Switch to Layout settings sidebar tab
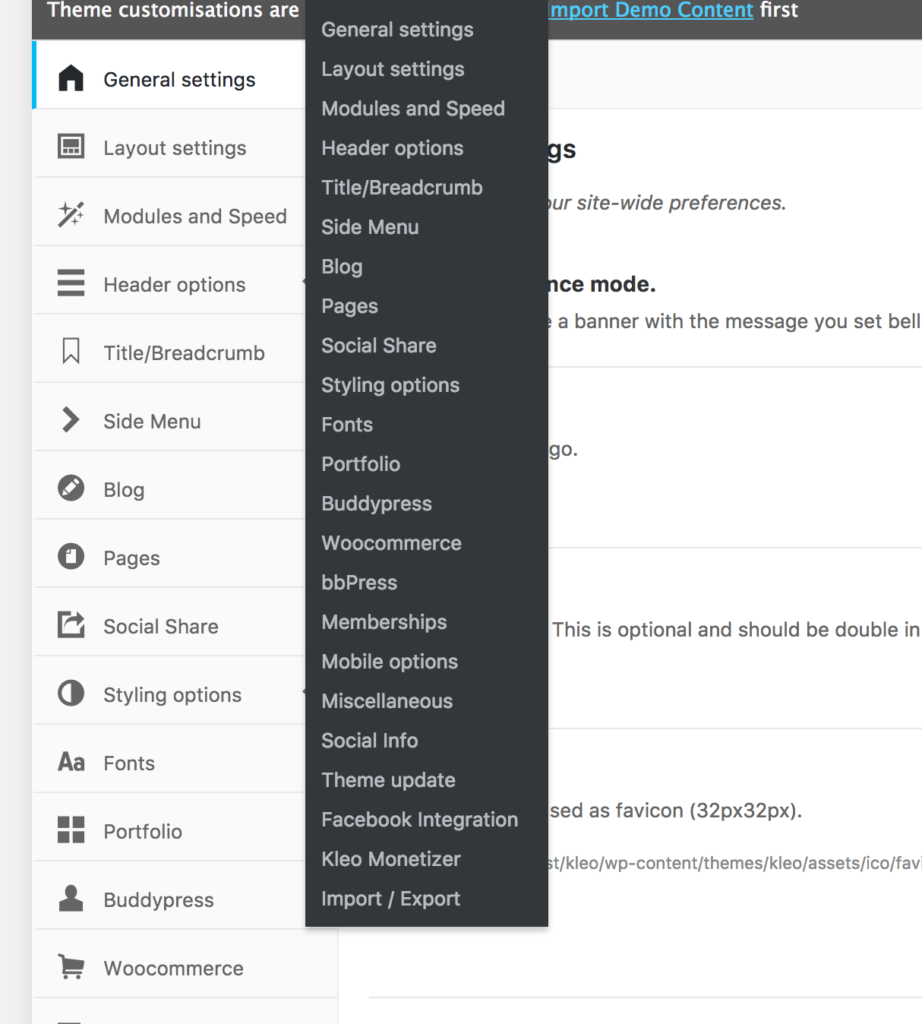This screenshot has height=1024, width=922. coord(169,143)
